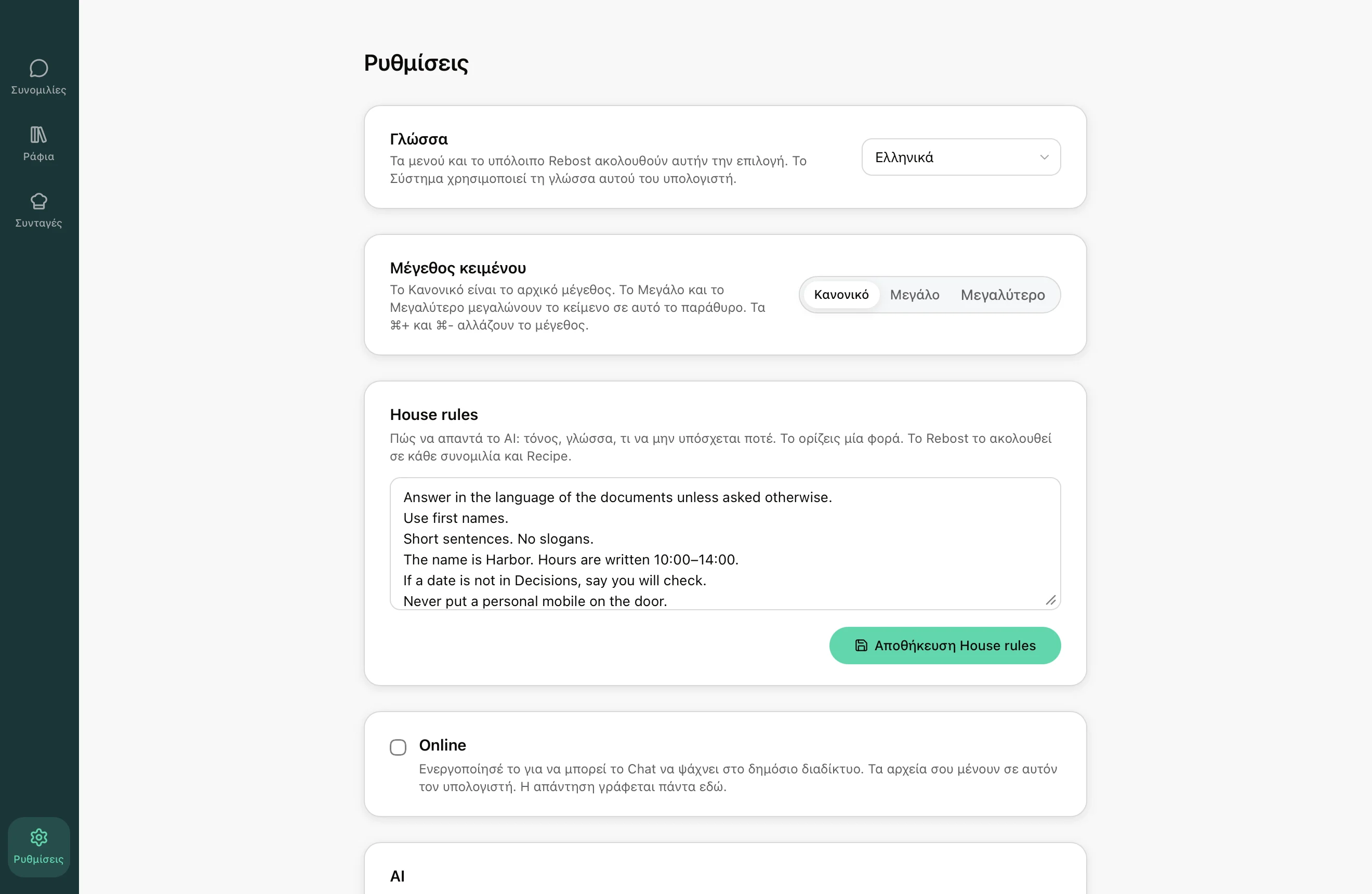1372x894 pixels.
Task: Expand the language chevron arrow
Action: tap(1044, 157)
